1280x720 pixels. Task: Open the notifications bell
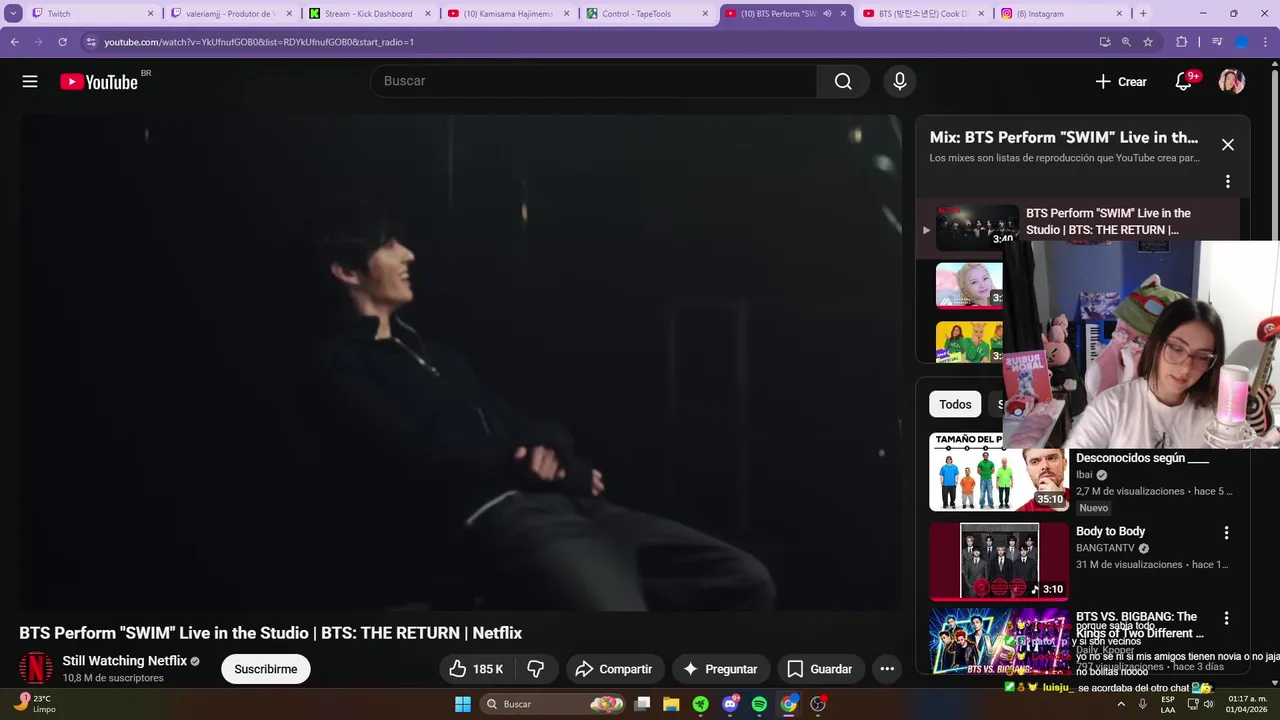pos(1183,82)
